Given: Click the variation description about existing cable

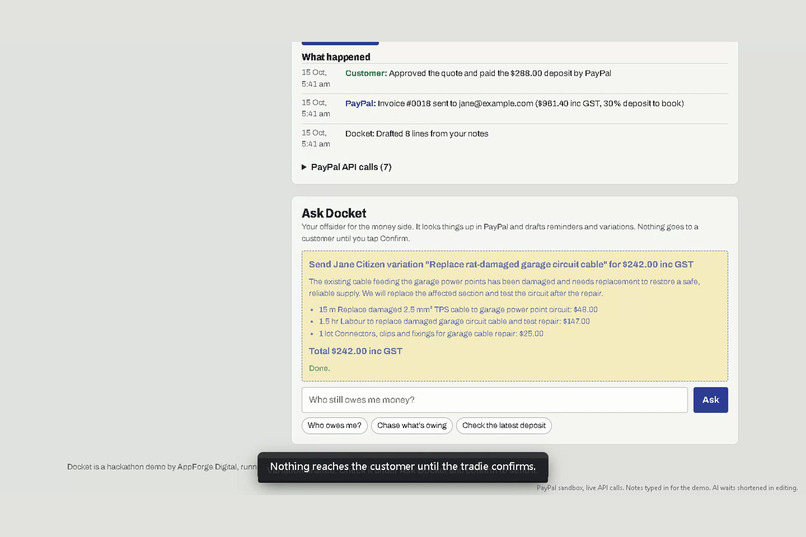Looking at the screenshot, I should (x=504, y=287).
